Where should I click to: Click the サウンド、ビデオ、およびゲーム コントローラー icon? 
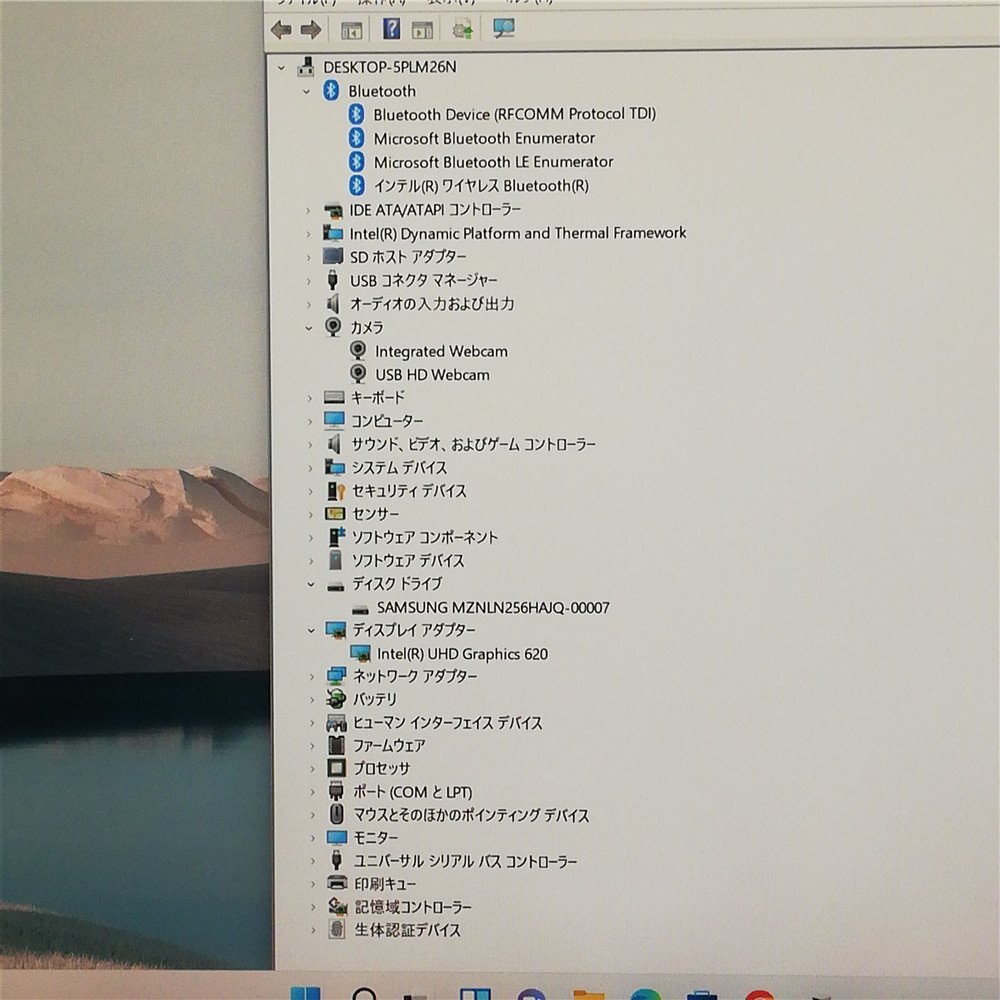pos(334,444)
